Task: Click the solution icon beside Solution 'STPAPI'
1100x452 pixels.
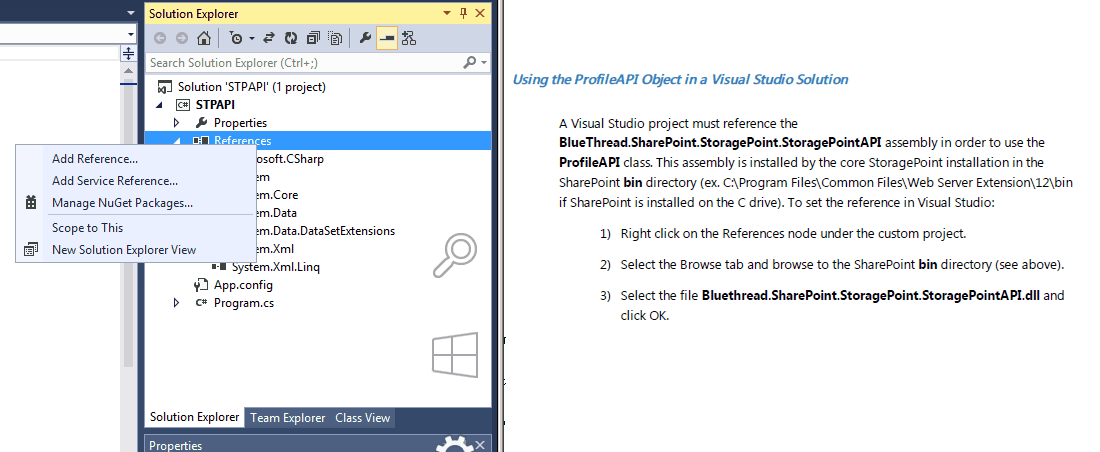Action: click(x=165, y=87)
